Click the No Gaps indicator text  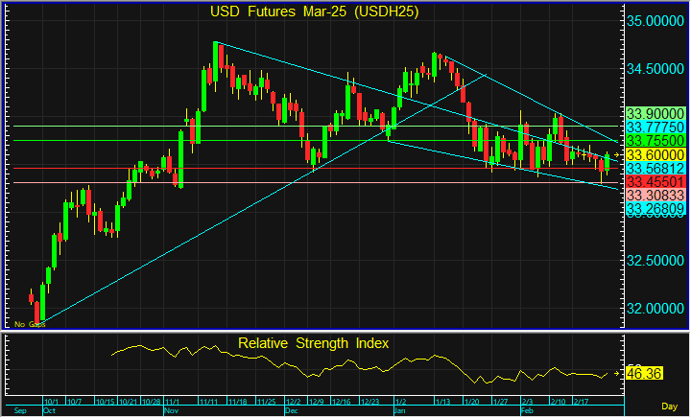pyautogui.click(x=28, y=324)
